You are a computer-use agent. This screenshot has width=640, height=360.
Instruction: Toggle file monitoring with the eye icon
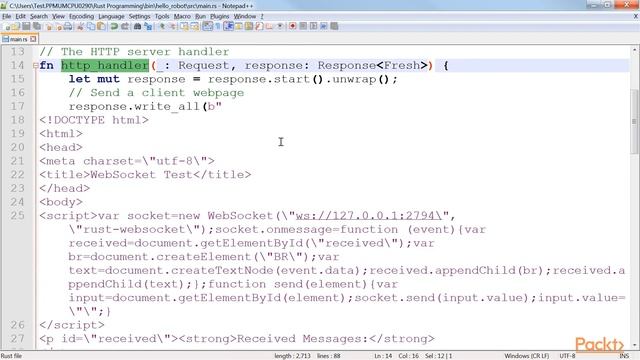280,27
